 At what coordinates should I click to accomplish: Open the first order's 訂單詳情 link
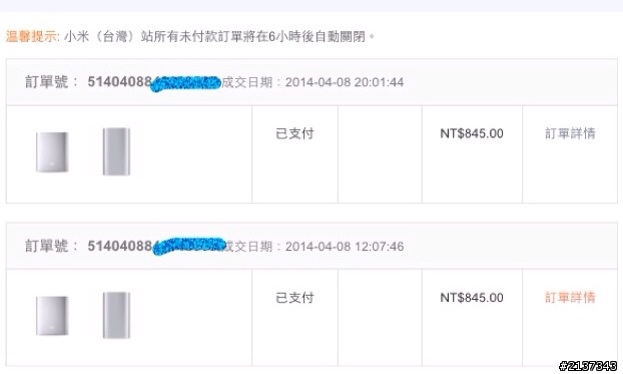coord(570,134)
